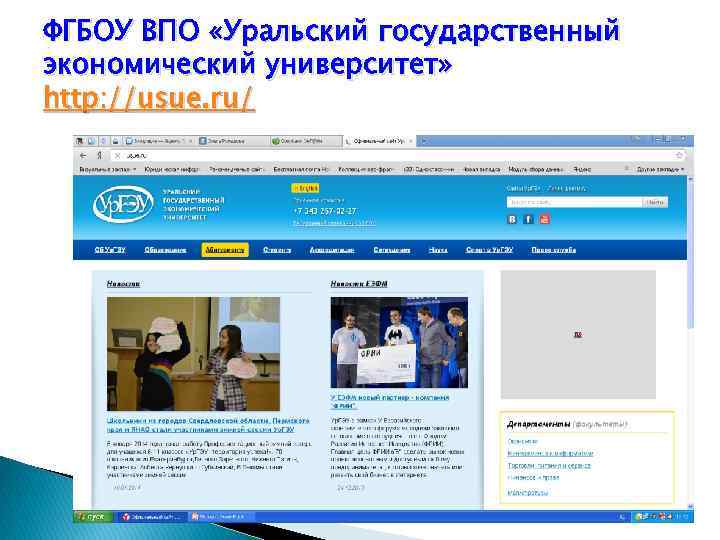
Task: Open the 'Об УрГЭУ' menu item
Action: (x=110, y=250)
